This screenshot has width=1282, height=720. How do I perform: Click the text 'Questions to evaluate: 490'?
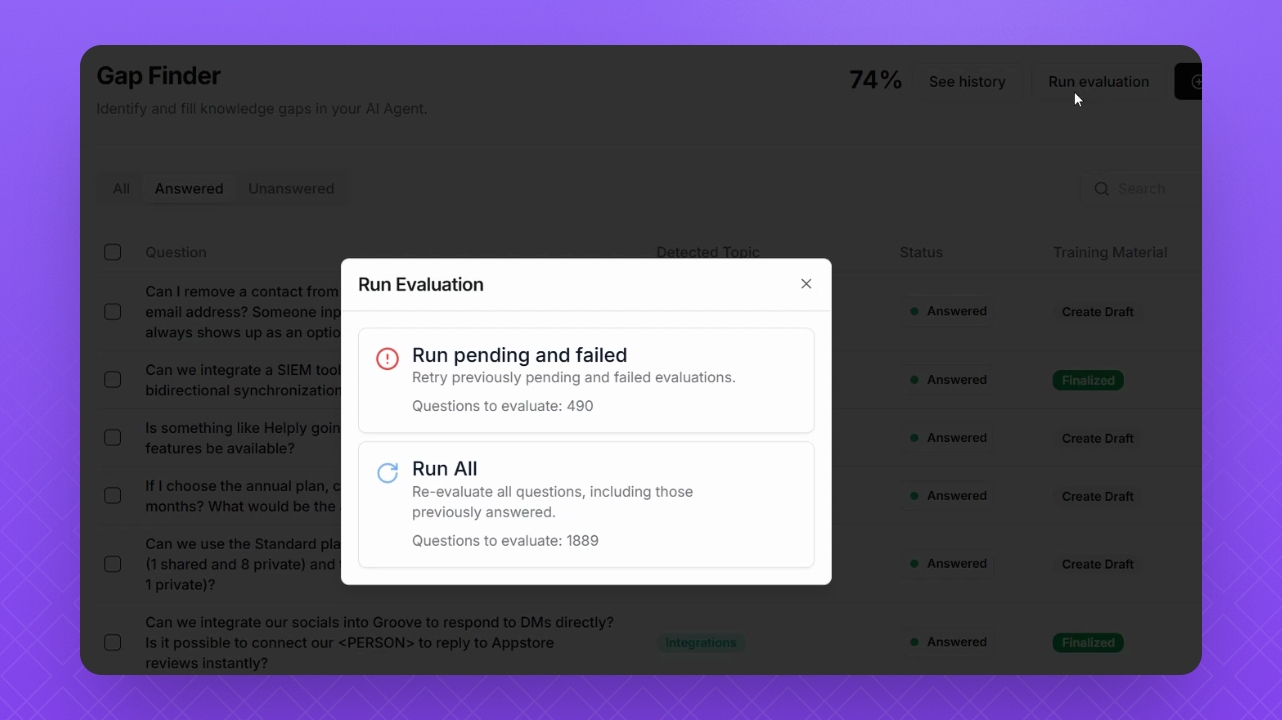[x=503, y=406]
